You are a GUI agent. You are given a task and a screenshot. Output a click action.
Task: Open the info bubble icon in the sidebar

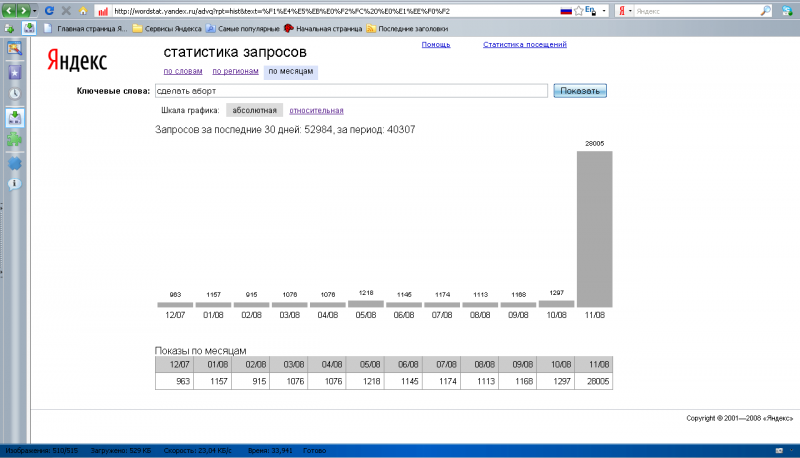coord(15,184)
